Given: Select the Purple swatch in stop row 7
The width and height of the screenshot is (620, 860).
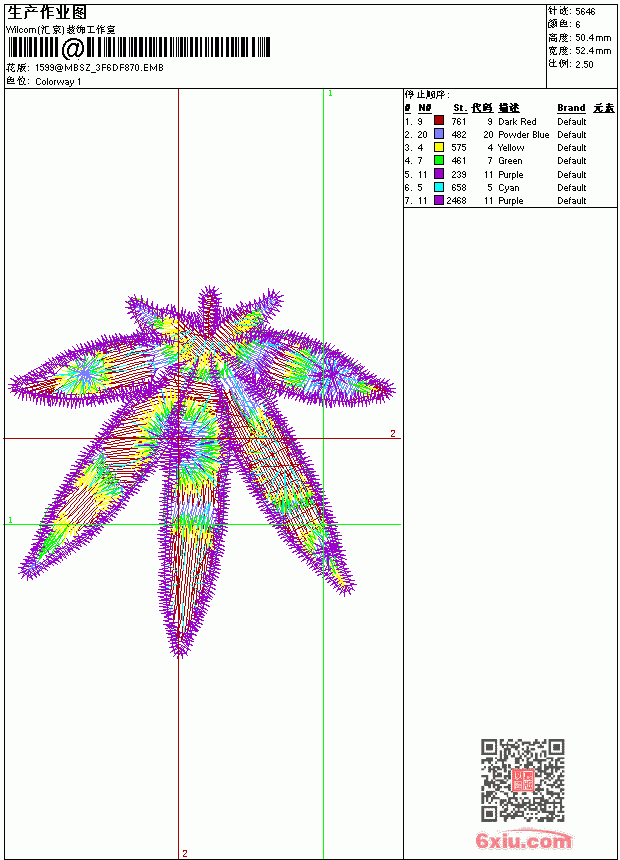Looking at the screenshot, I should pos(439,200).
